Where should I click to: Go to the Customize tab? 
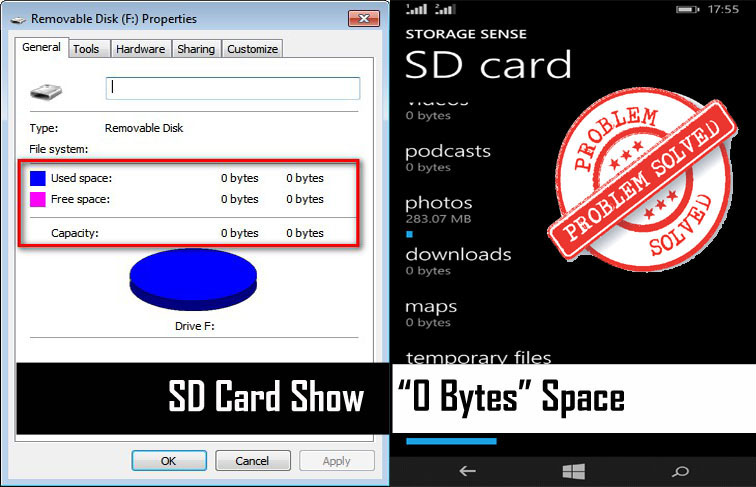[x=252, y=49]
